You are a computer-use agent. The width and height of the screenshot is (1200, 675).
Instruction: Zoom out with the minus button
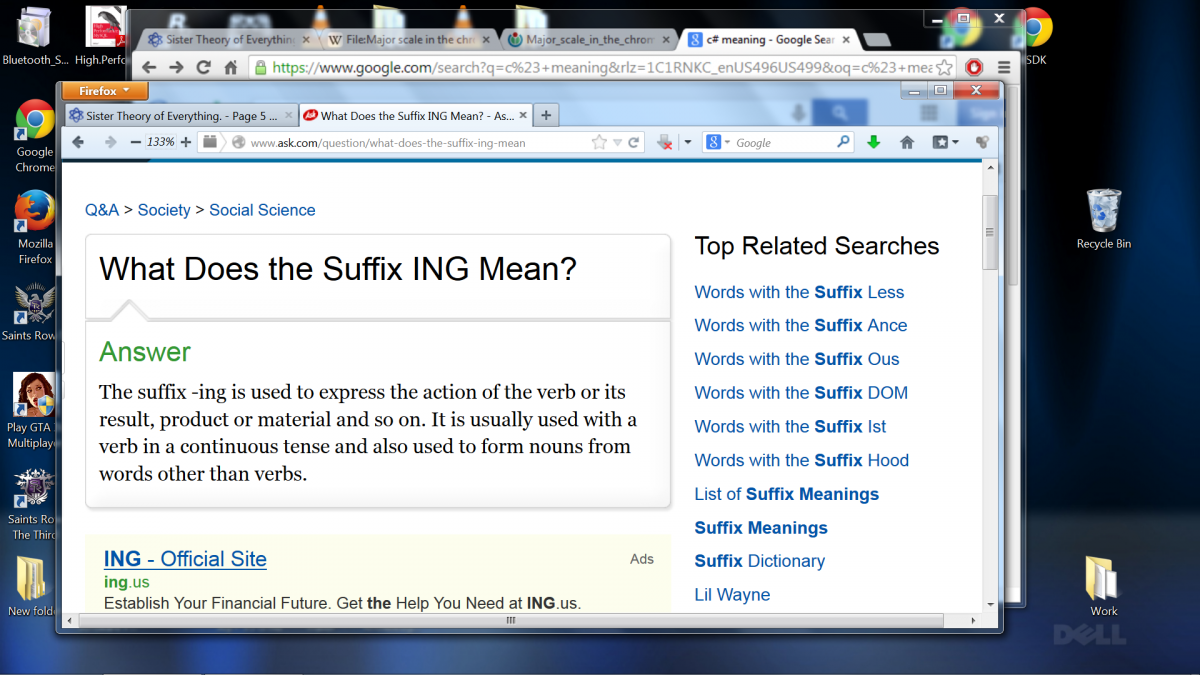click(136, 142)
